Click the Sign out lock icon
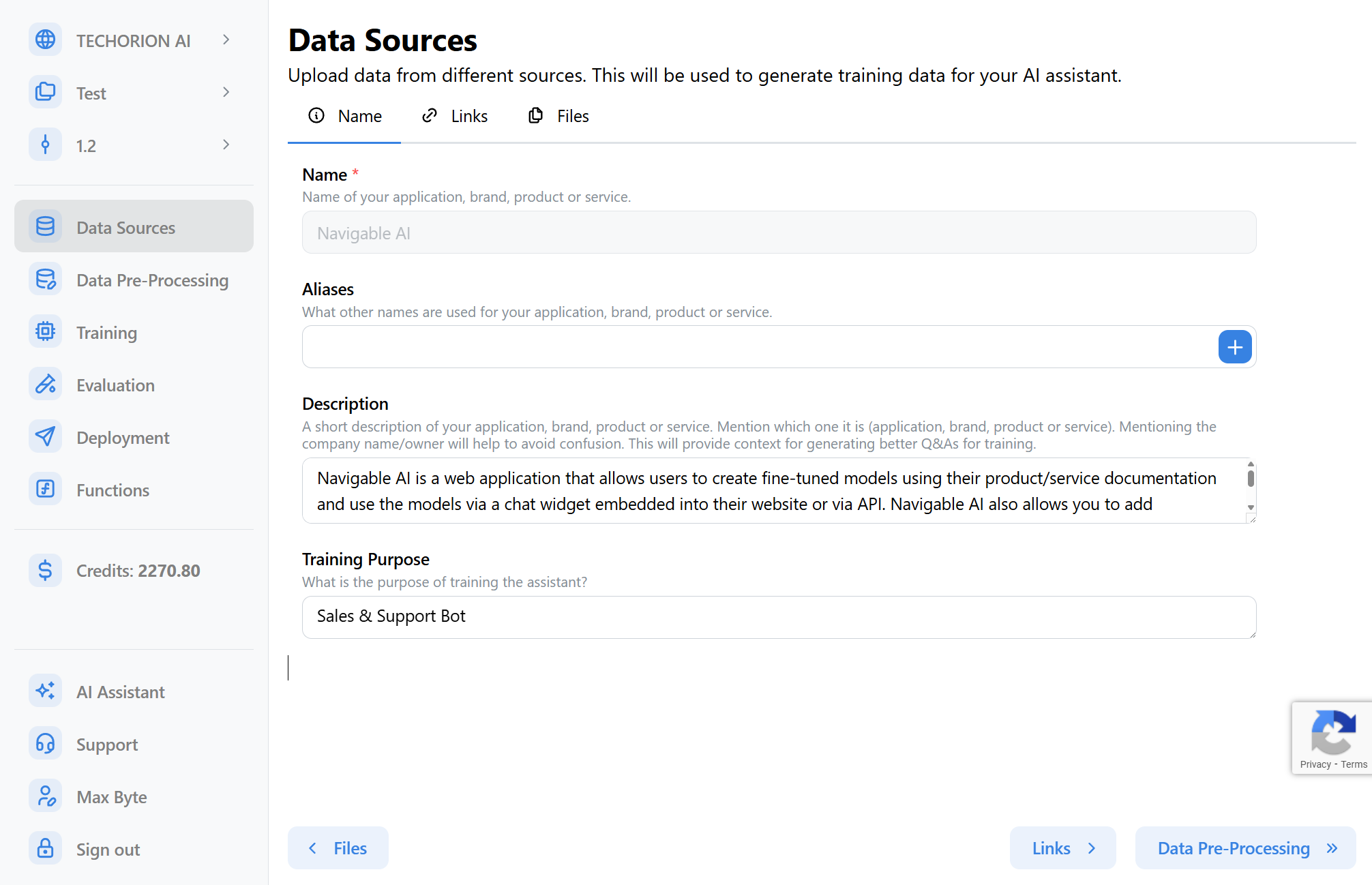 click(45, 849)
